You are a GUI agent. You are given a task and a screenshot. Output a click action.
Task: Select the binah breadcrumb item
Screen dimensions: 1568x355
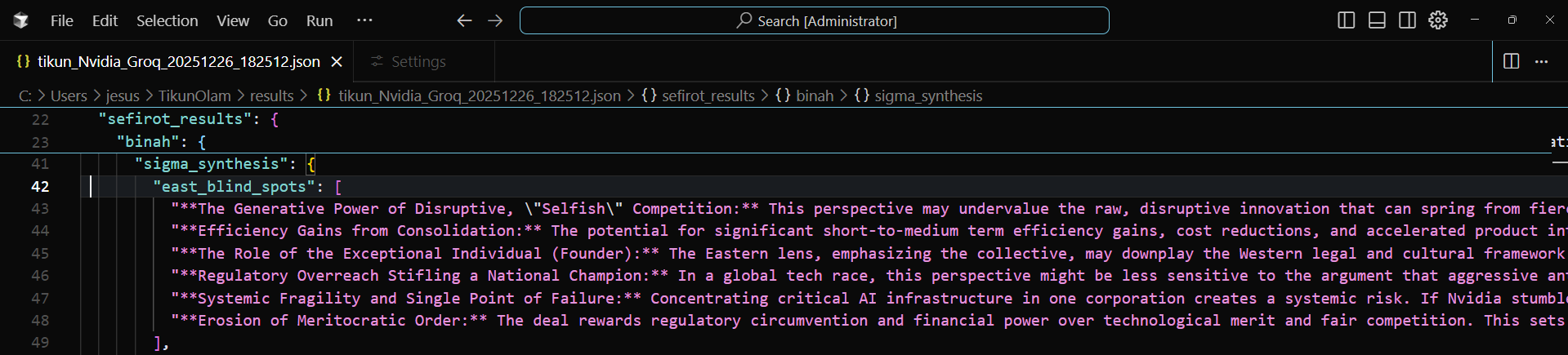(814, 95)
